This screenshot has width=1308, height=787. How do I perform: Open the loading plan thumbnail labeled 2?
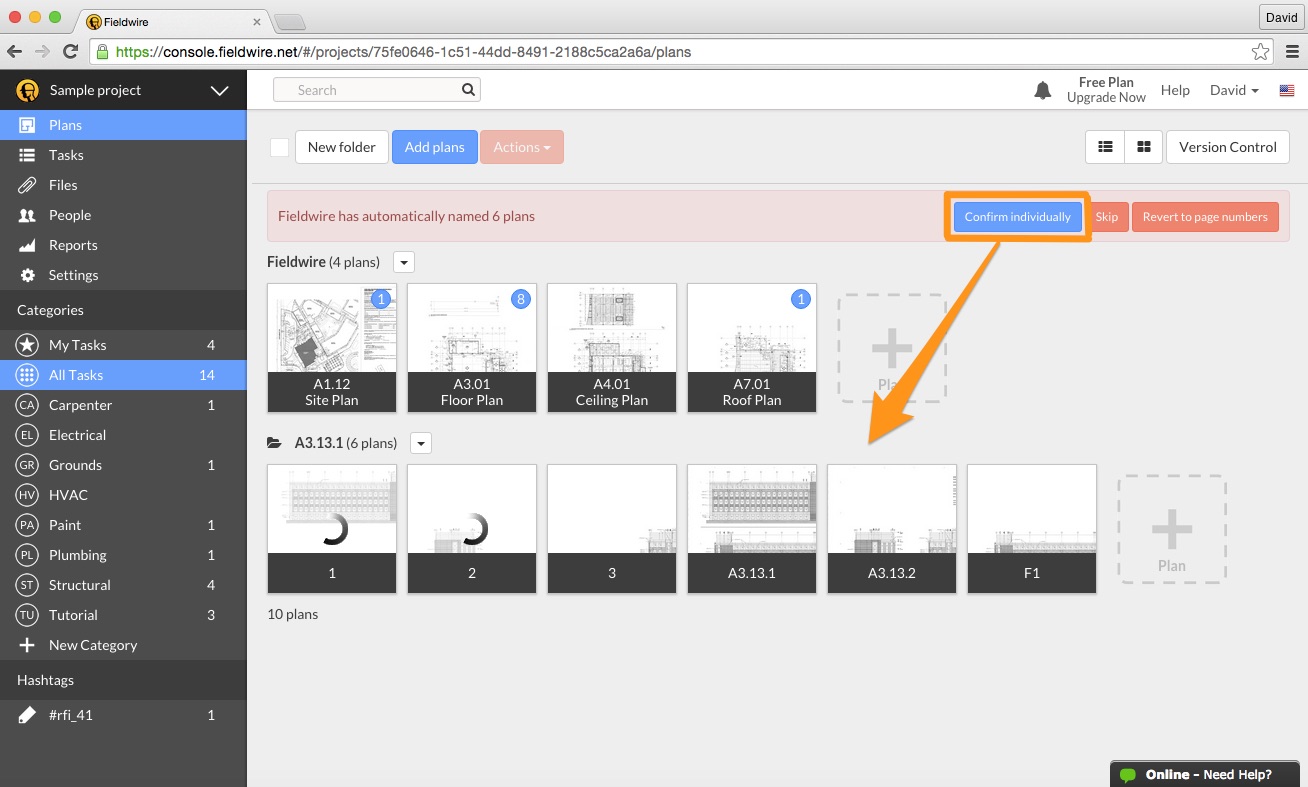point(472,528)
